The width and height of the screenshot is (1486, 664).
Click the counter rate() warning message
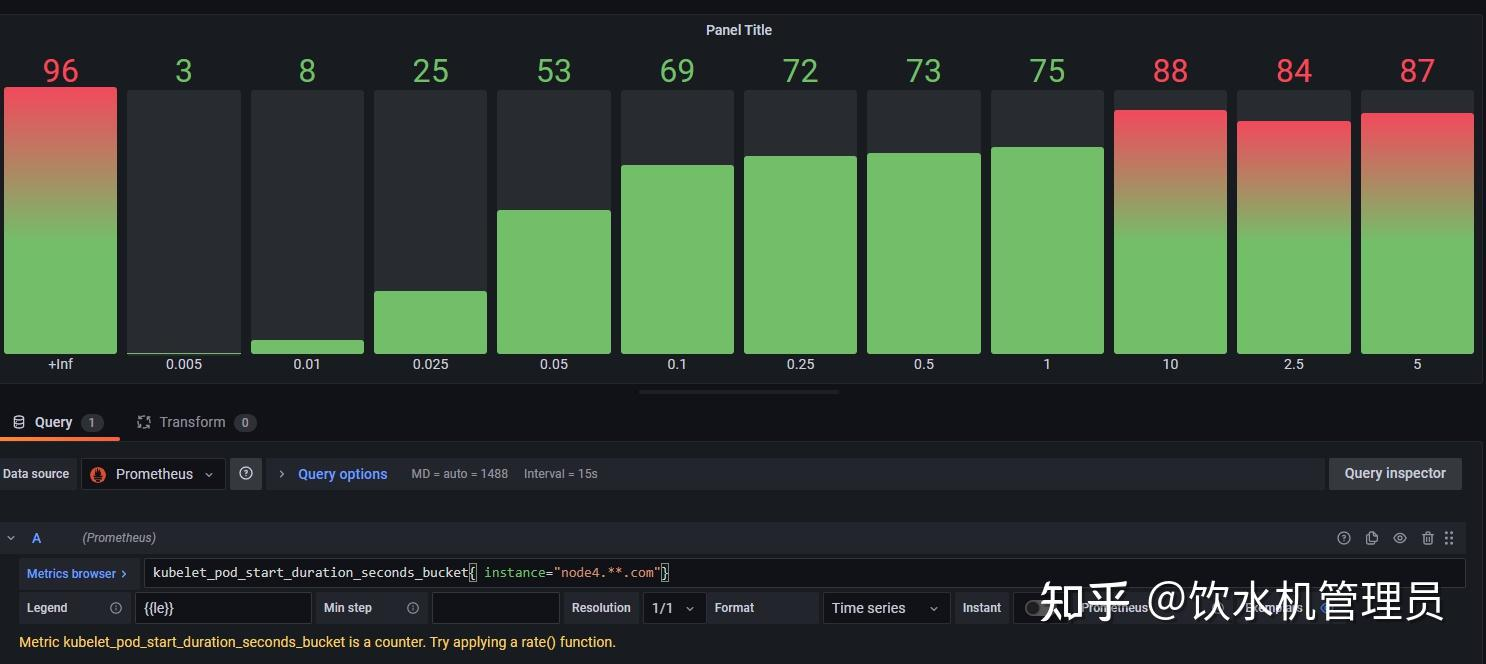(x=317, y=642)
